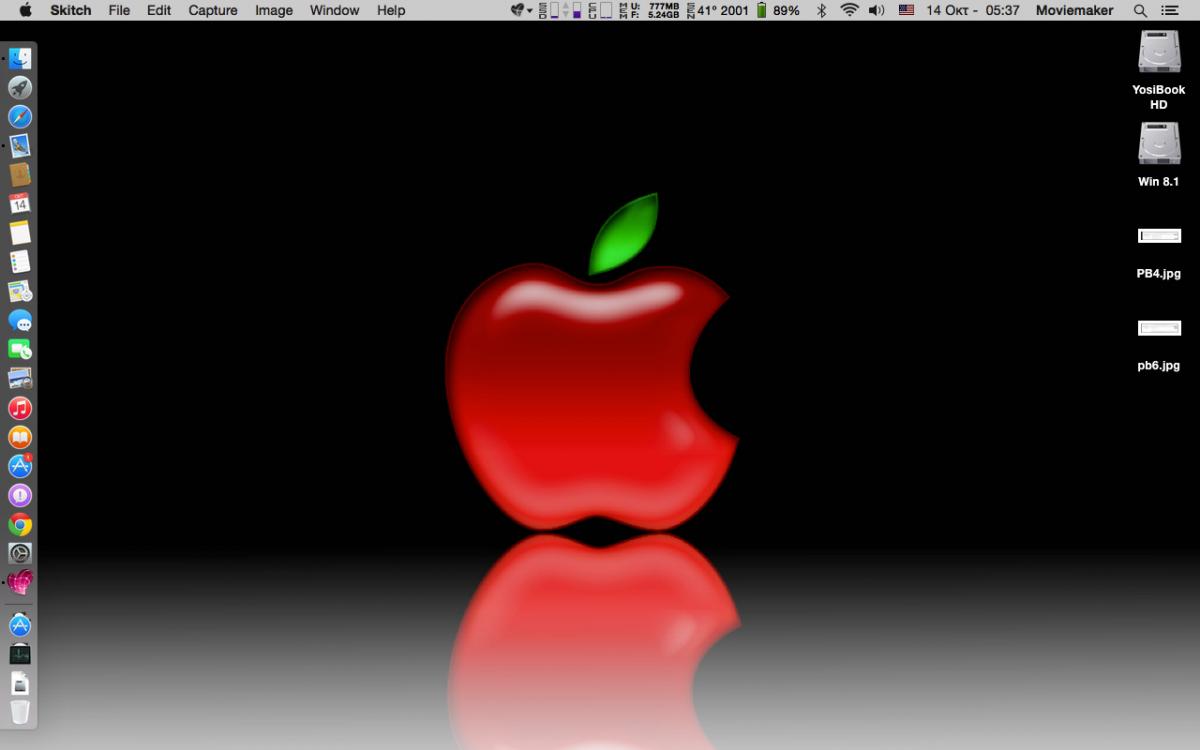Open the Notes app in Dock
The image size is (1200, 750).
(x=20, y=233)
